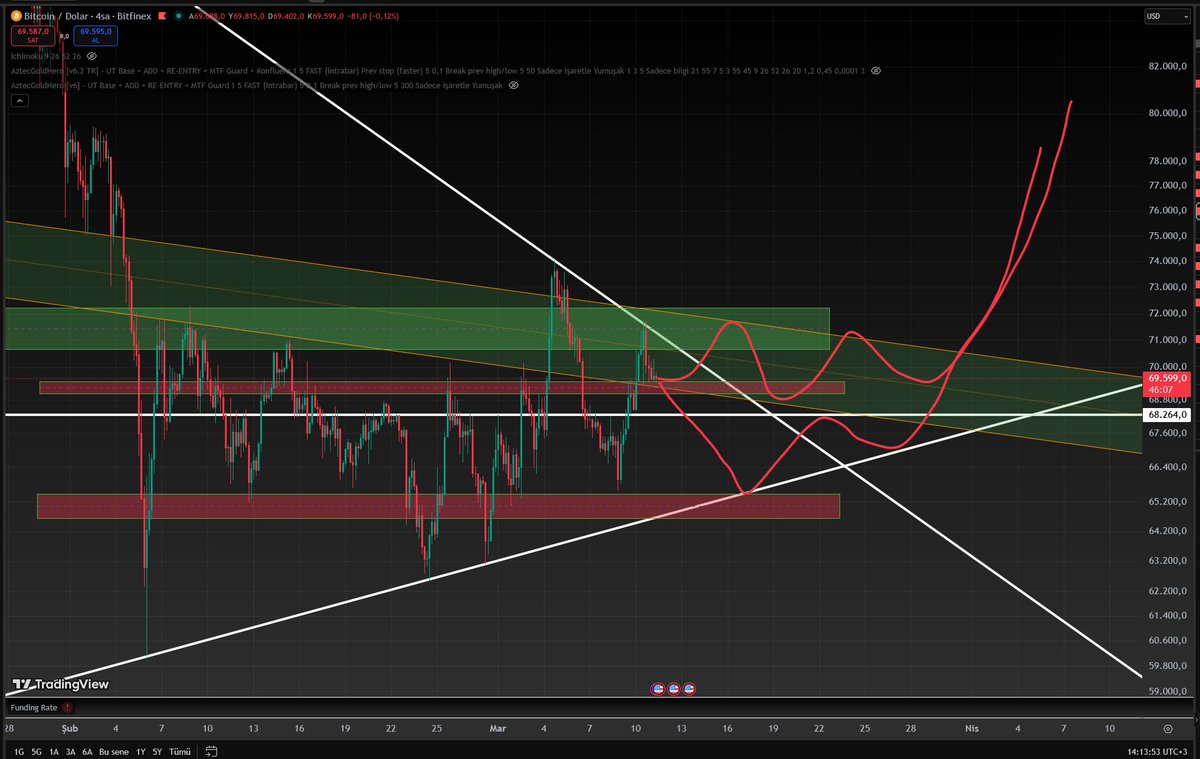Select the 1Y time range

pos(140,751)
